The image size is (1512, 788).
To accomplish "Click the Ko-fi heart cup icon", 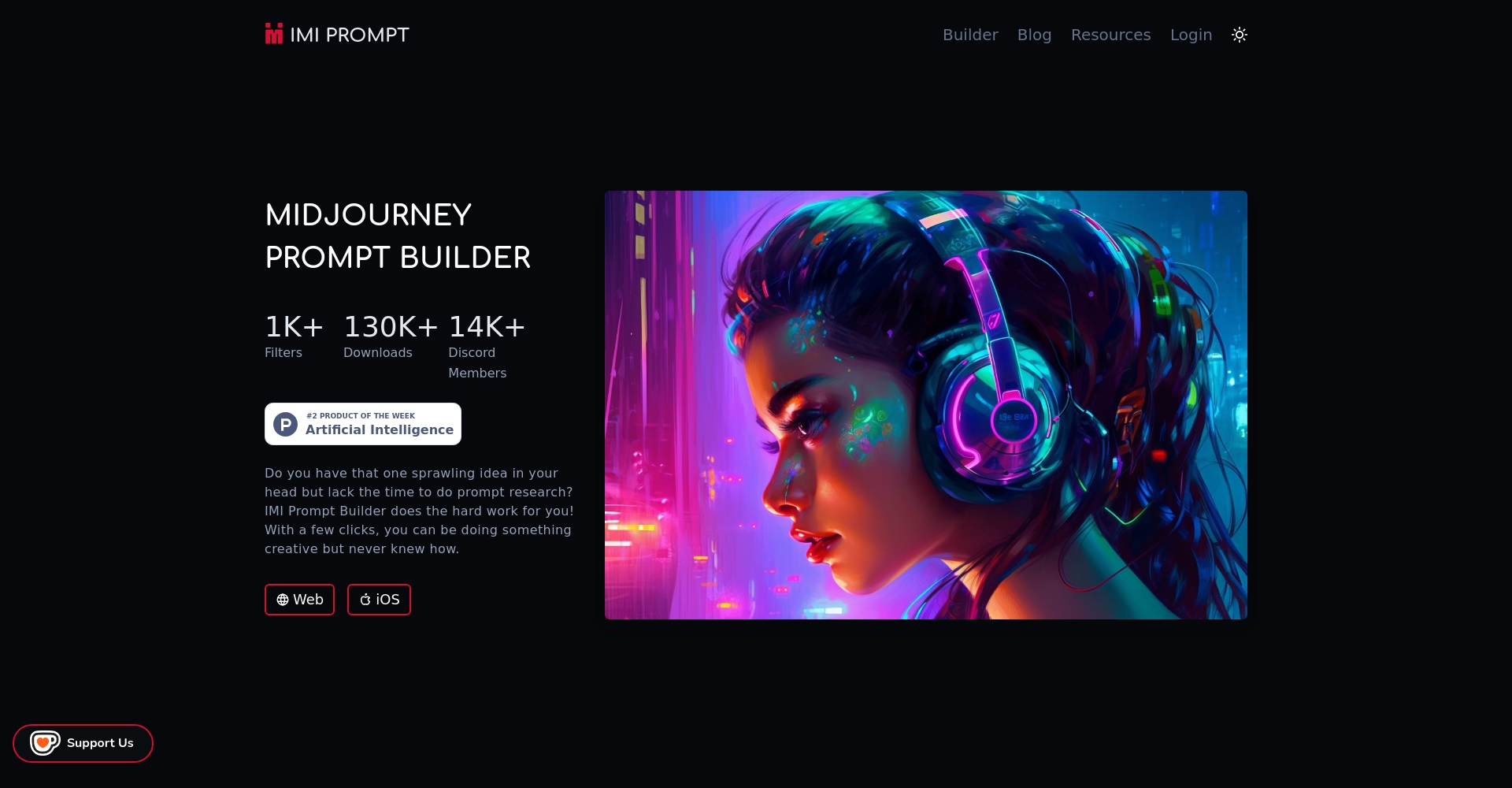I will tap(45, 742).
